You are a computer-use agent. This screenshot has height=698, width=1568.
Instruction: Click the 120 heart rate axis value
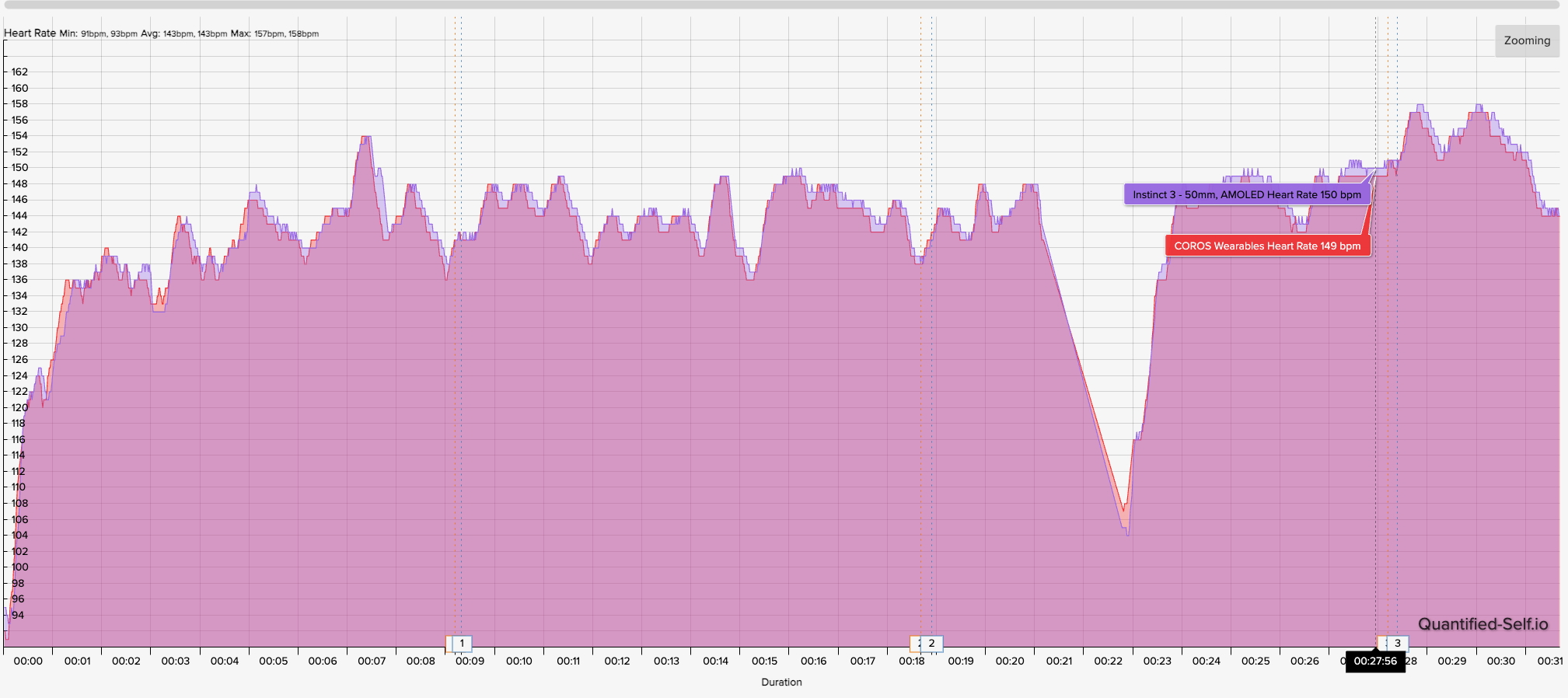pyautogui.click(x=19, y=407)
